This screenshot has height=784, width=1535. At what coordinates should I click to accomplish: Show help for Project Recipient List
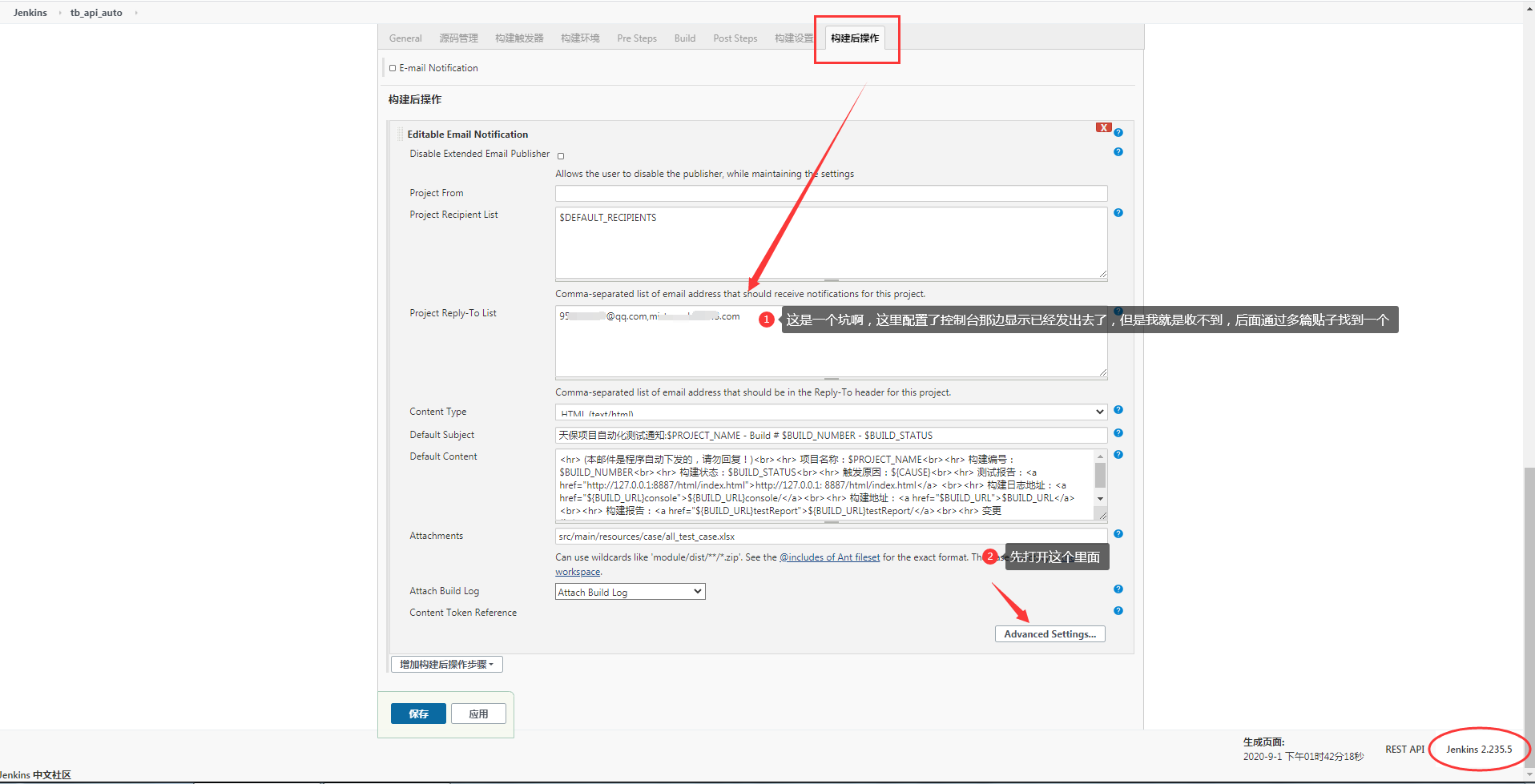1118,213
